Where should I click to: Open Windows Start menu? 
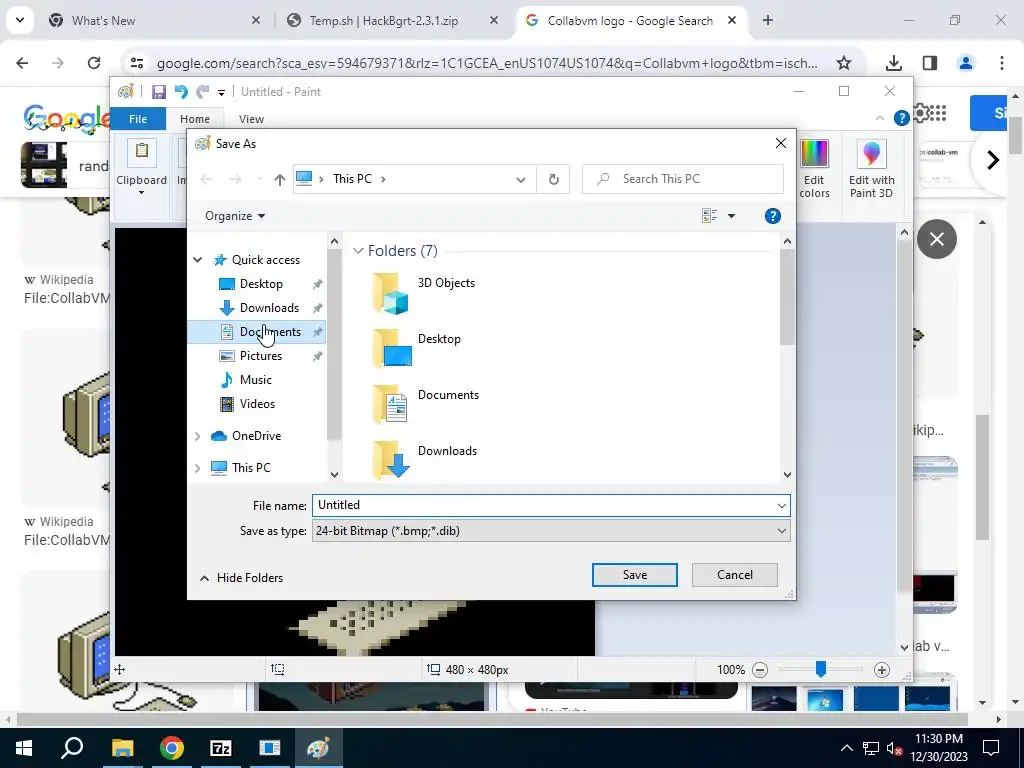click(x=24, y=748)
